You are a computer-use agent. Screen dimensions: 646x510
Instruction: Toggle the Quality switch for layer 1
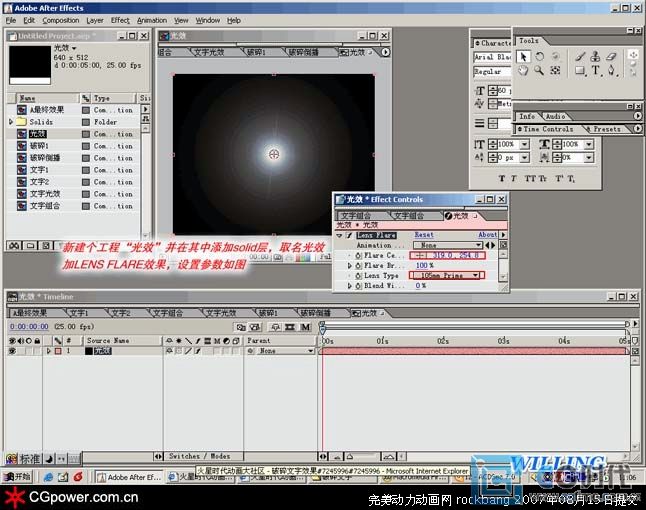[x=188, y=351]
